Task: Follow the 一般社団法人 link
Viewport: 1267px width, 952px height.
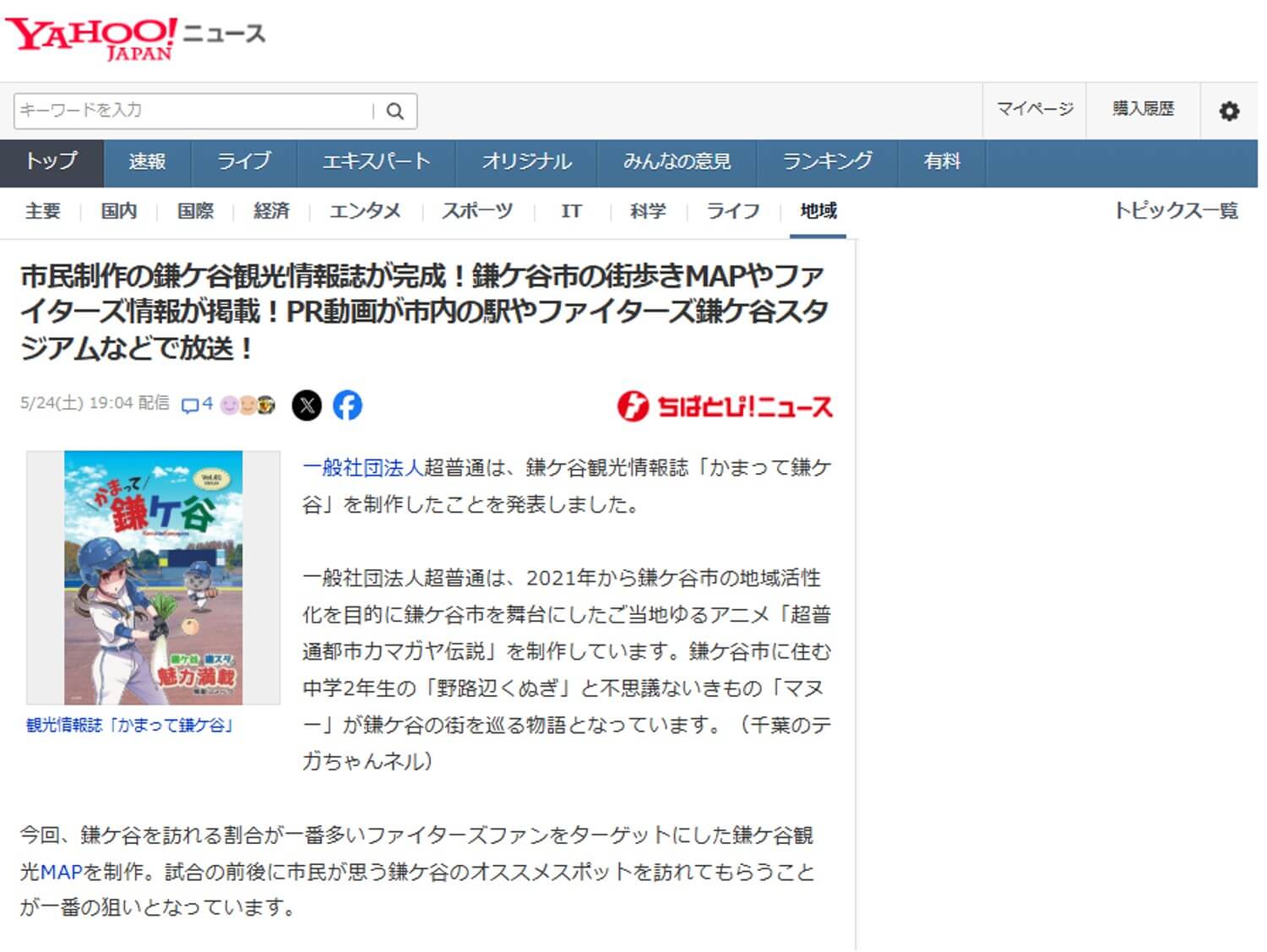Action: tap(362, 467)
